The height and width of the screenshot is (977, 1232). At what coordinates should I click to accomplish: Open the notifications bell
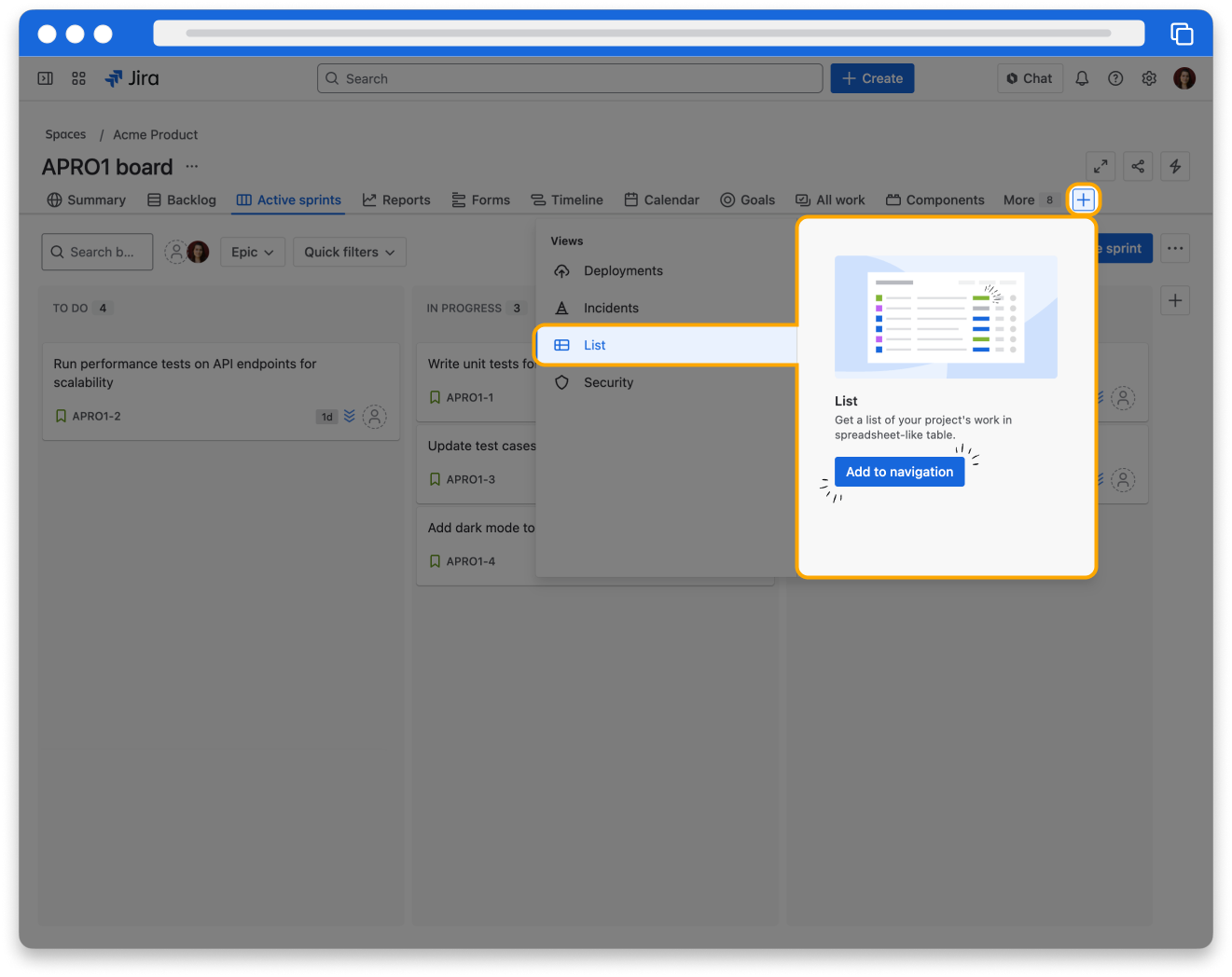point(1082,78)
